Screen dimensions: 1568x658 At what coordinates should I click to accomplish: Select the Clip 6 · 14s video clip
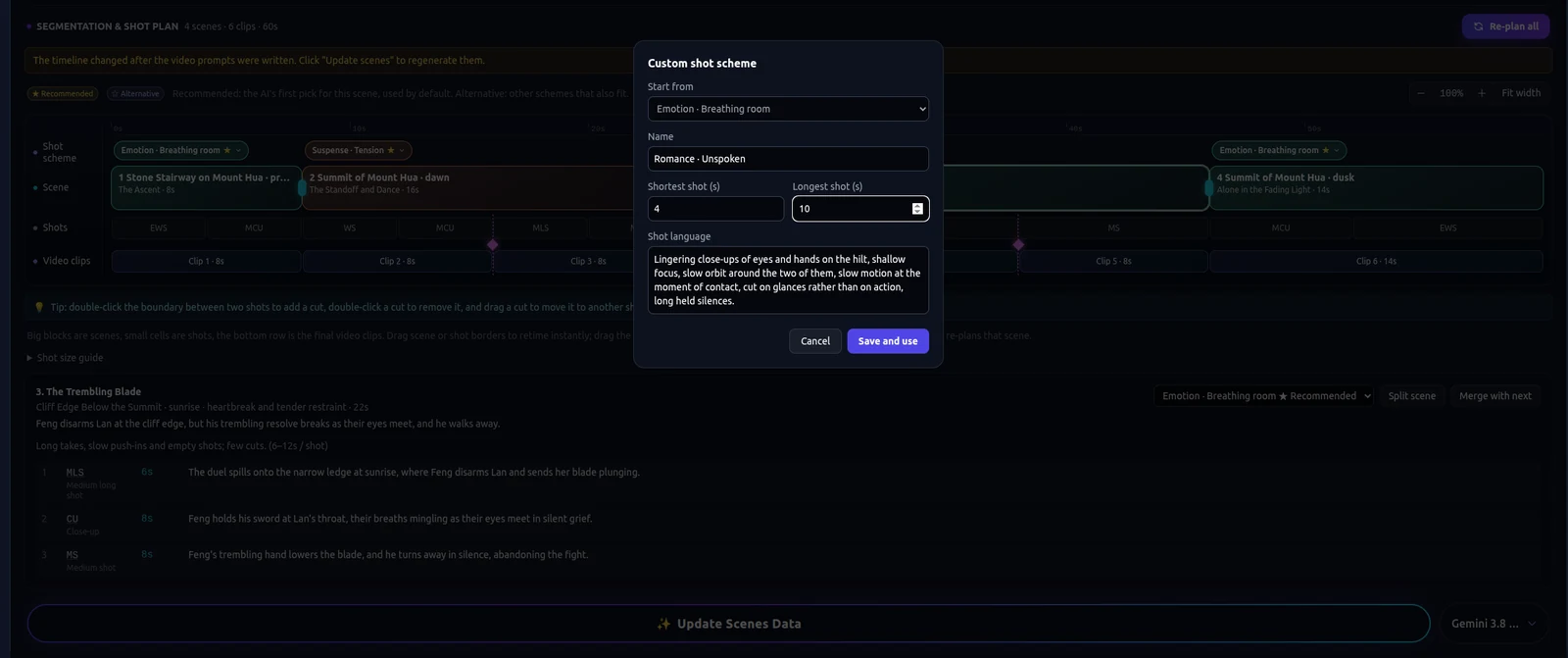1376,262
